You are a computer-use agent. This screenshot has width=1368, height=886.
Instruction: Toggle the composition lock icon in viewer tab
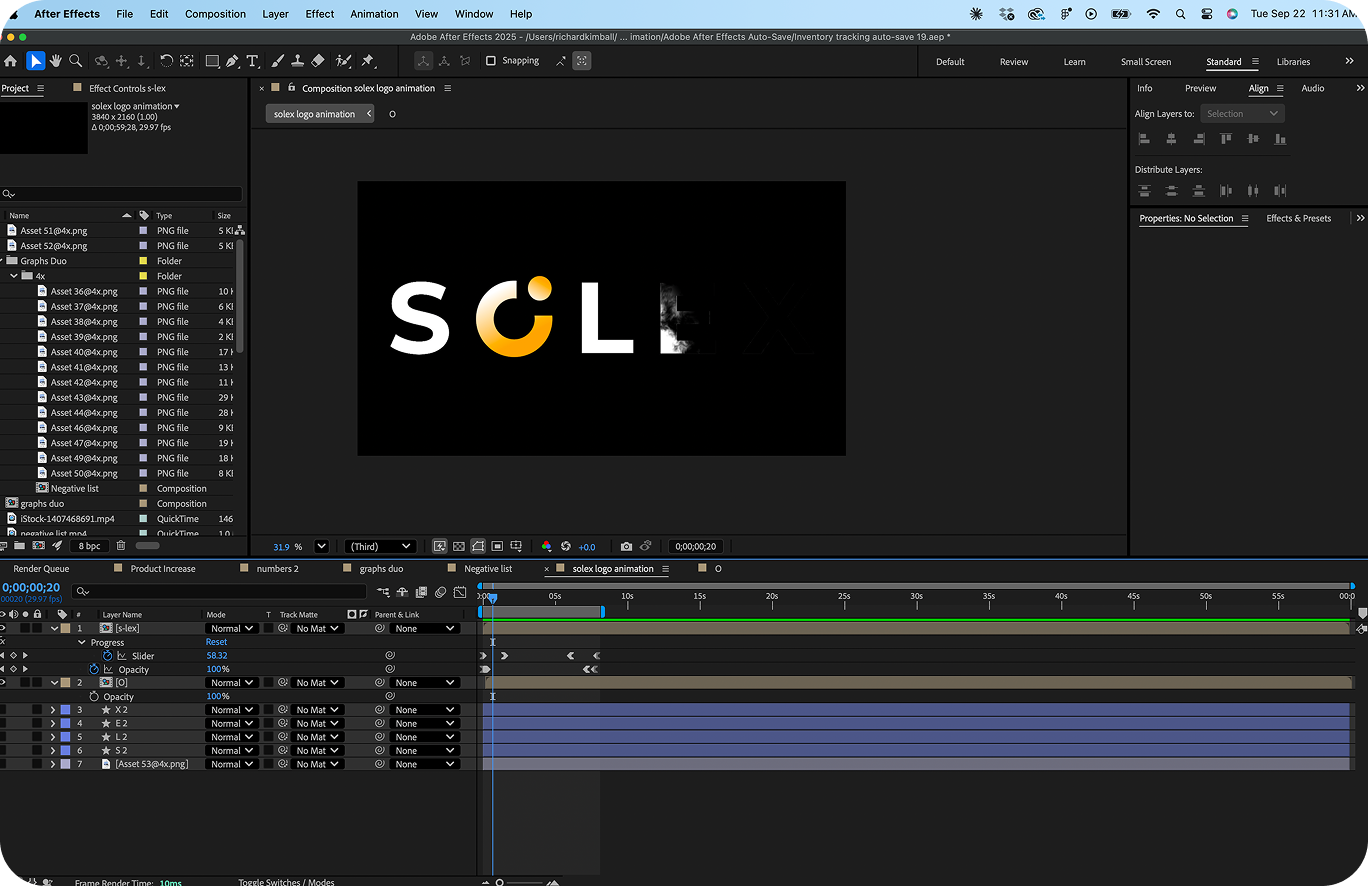(292, 88)
